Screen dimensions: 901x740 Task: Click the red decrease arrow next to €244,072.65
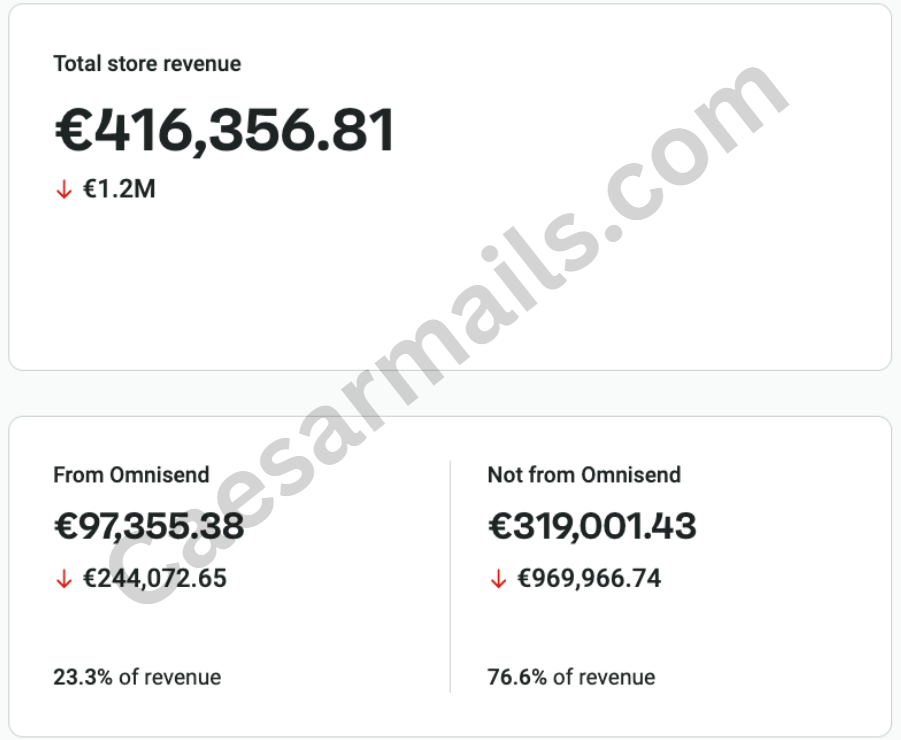point(64,579)
